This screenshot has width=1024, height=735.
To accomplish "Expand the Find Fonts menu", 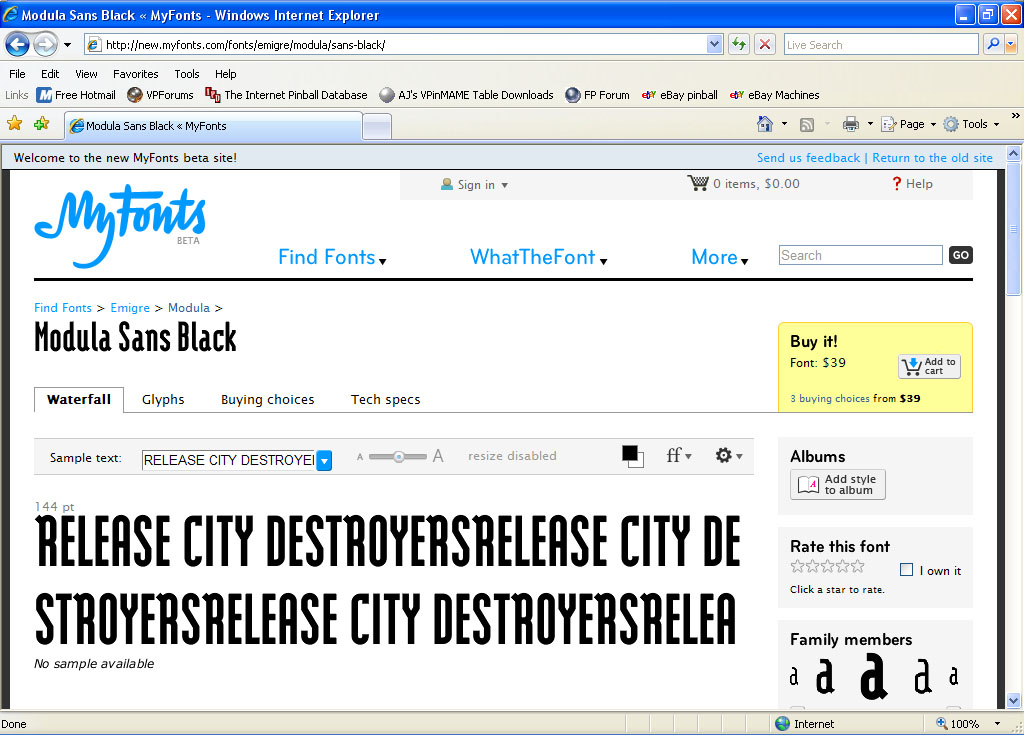I will pos(331,258).
